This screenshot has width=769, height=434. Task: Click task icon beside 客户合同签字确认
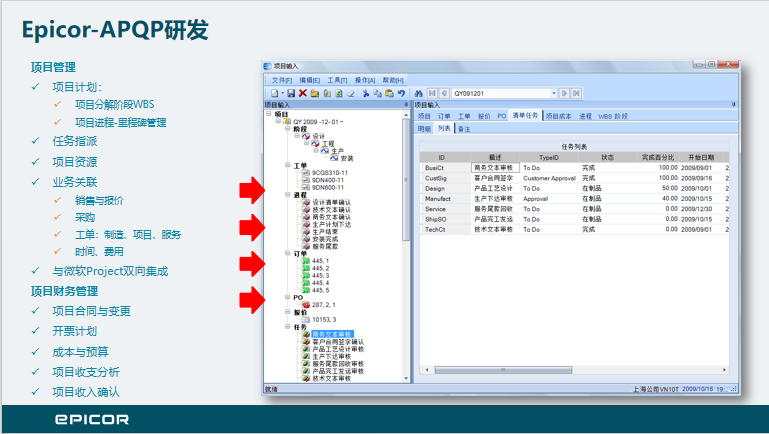306,341
